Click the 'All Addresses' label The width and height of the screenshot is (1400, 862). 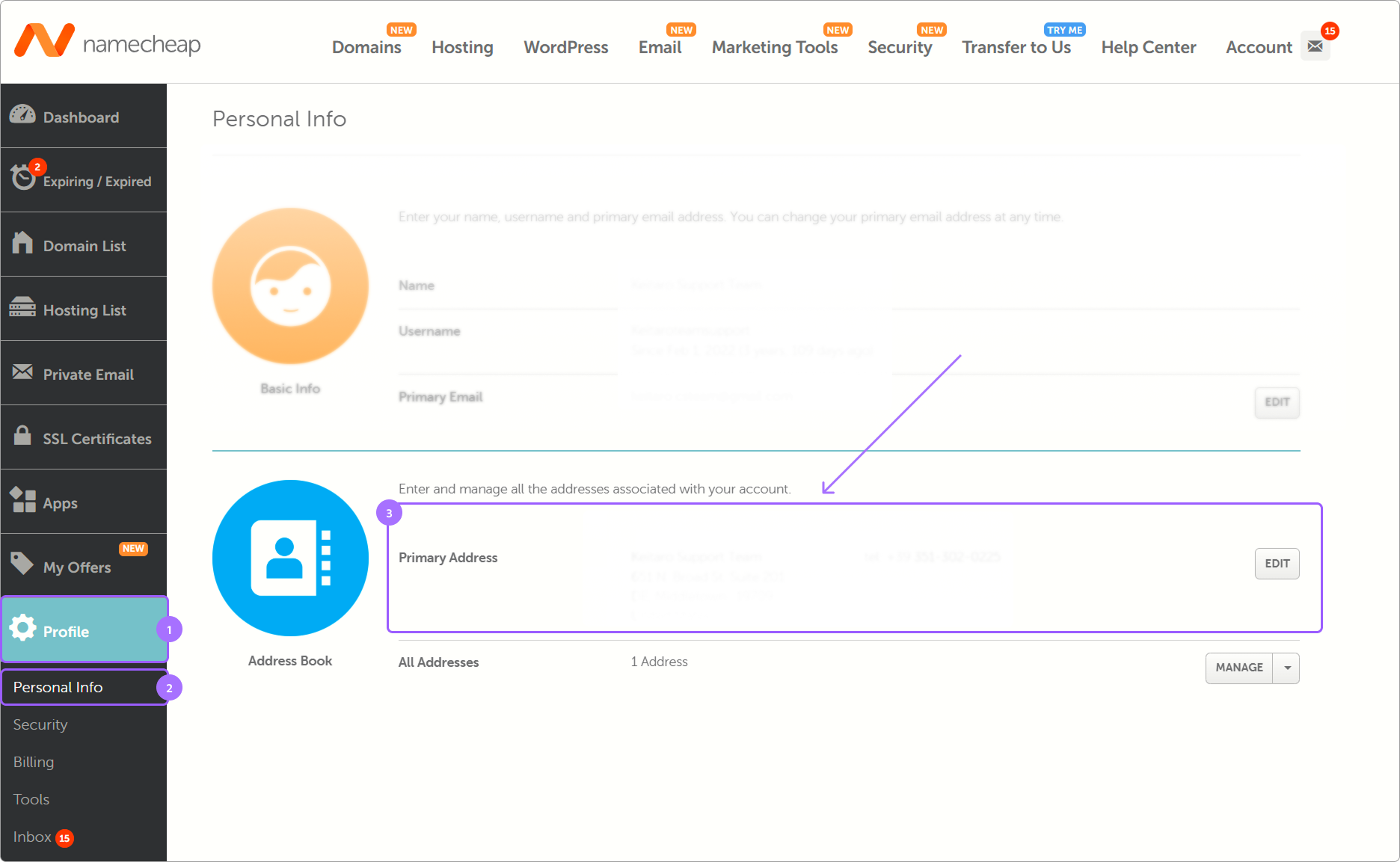(x=438, y=662)
